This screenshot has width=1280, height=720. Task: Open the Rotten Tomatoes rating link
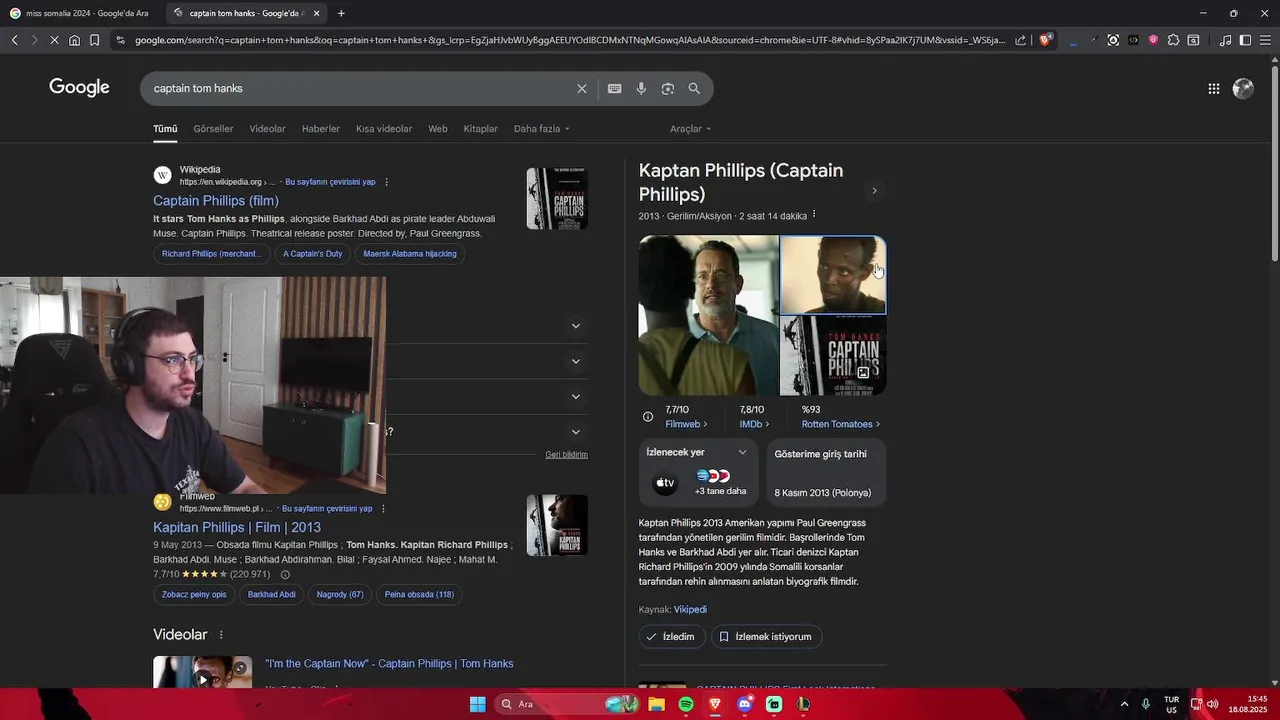tap(841, 424)
